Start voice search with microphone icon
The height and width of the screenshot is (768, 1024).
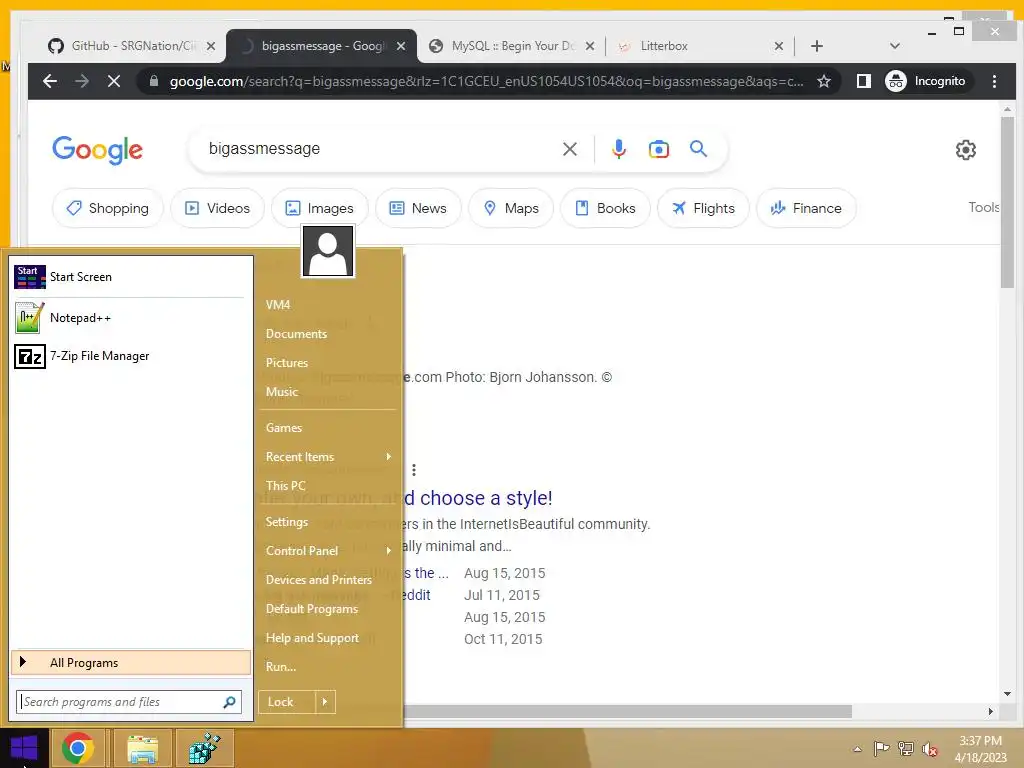pyautogui.click(x=618, y=150)
